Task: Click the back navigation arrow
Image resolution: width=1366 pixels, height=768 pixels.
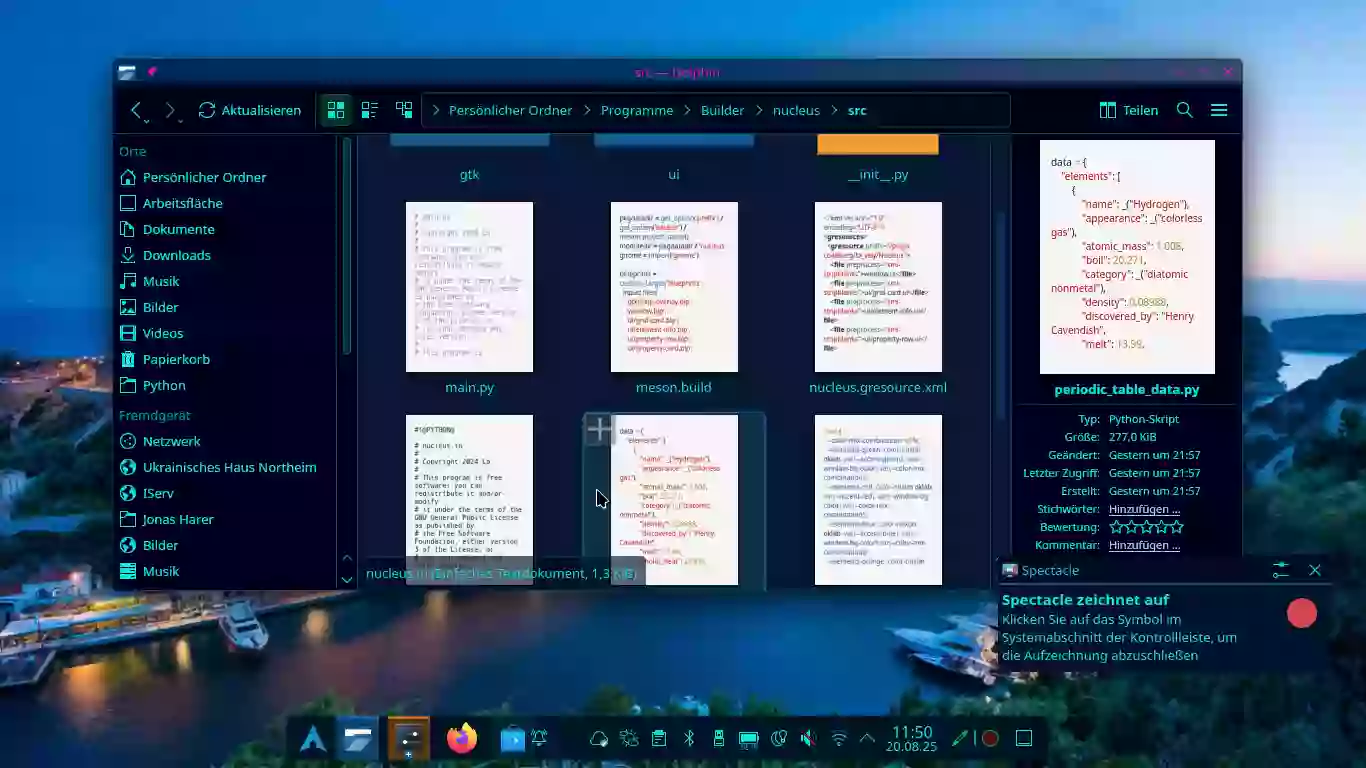Action: coord(137,111)
